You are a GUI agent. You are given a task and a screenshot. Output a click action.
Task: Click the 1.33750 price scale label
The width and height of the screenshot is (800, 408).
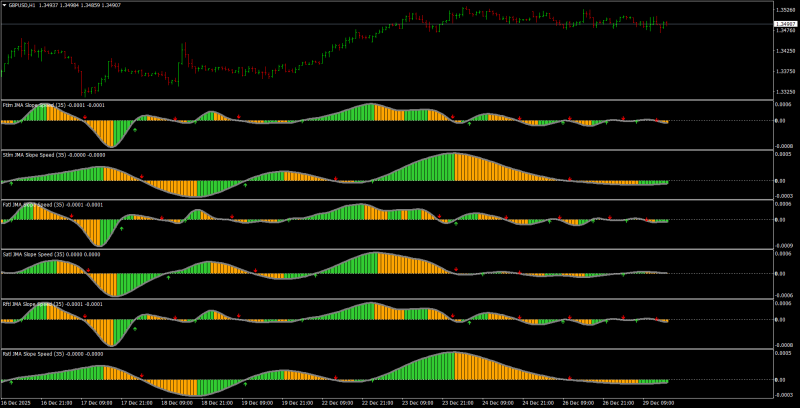pyautogui.click(x=784, y=71)
